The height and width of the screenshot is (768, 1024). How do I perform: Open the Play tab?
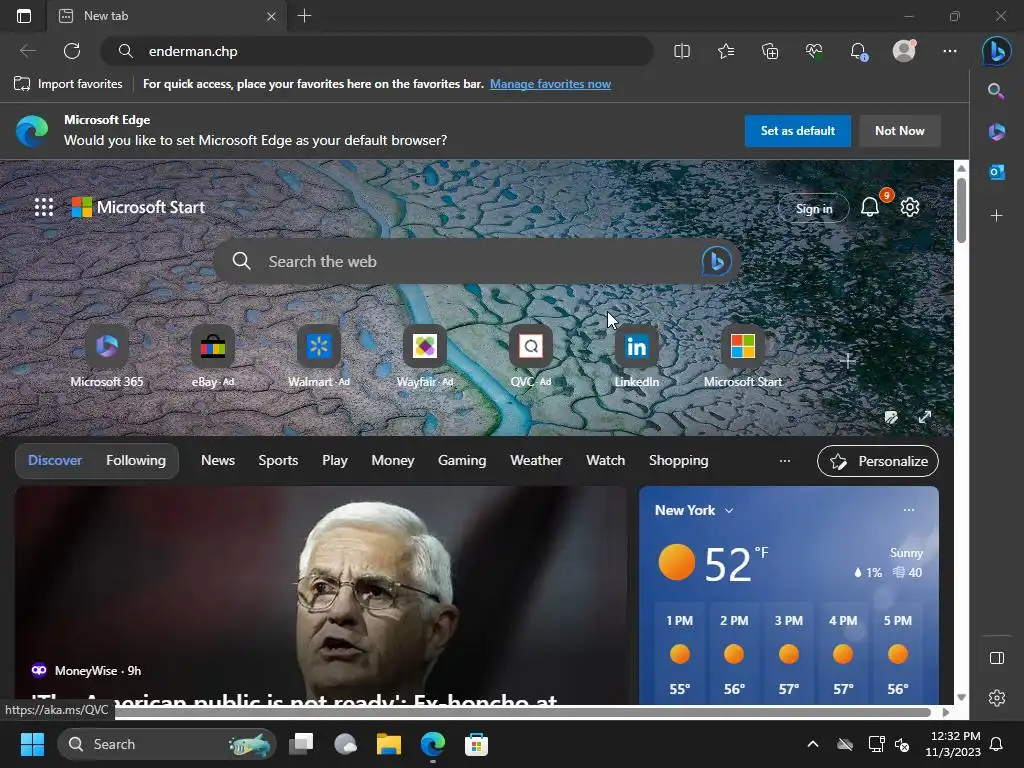(335, 460)
